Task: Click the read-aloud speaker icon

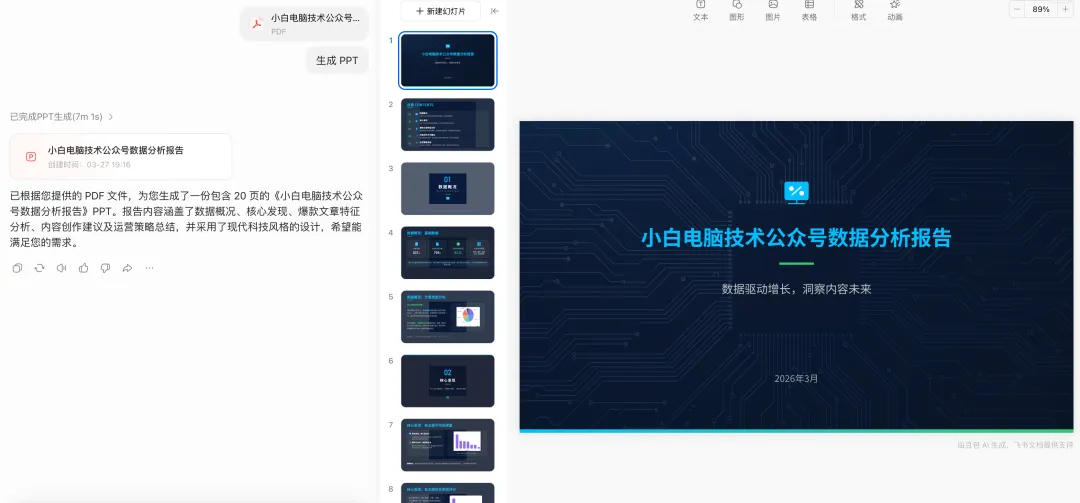Action: click(x=61, y=268)
